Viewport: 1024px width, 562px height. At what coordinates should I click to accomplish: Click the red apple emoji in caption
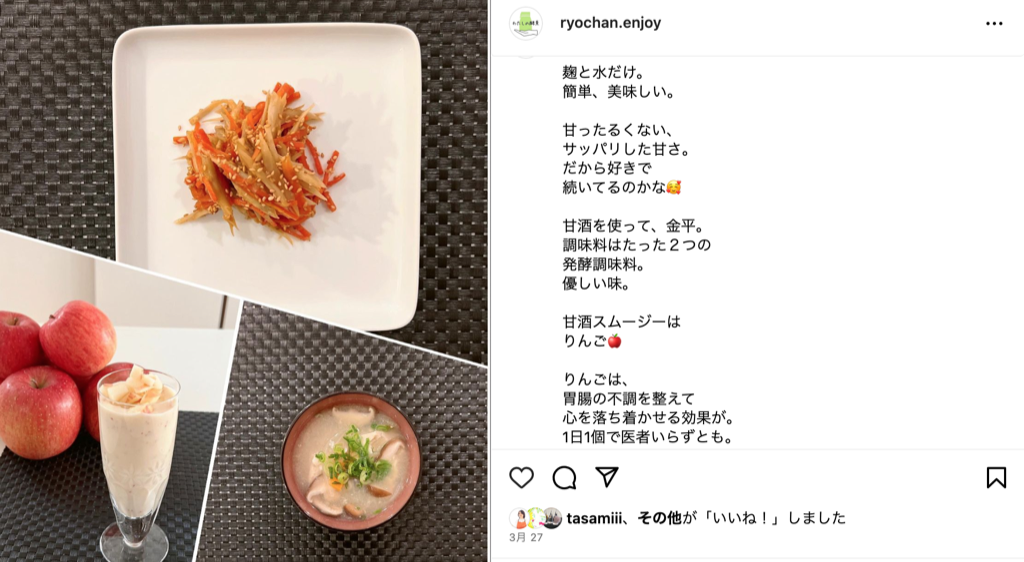tap(615, 341)
